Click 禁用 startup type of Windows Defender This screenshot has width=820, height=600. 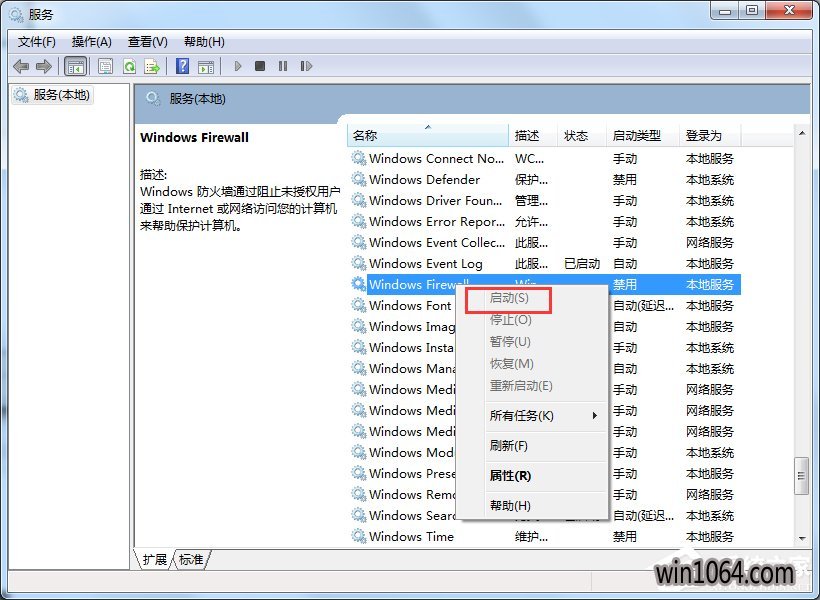(625, 179)
